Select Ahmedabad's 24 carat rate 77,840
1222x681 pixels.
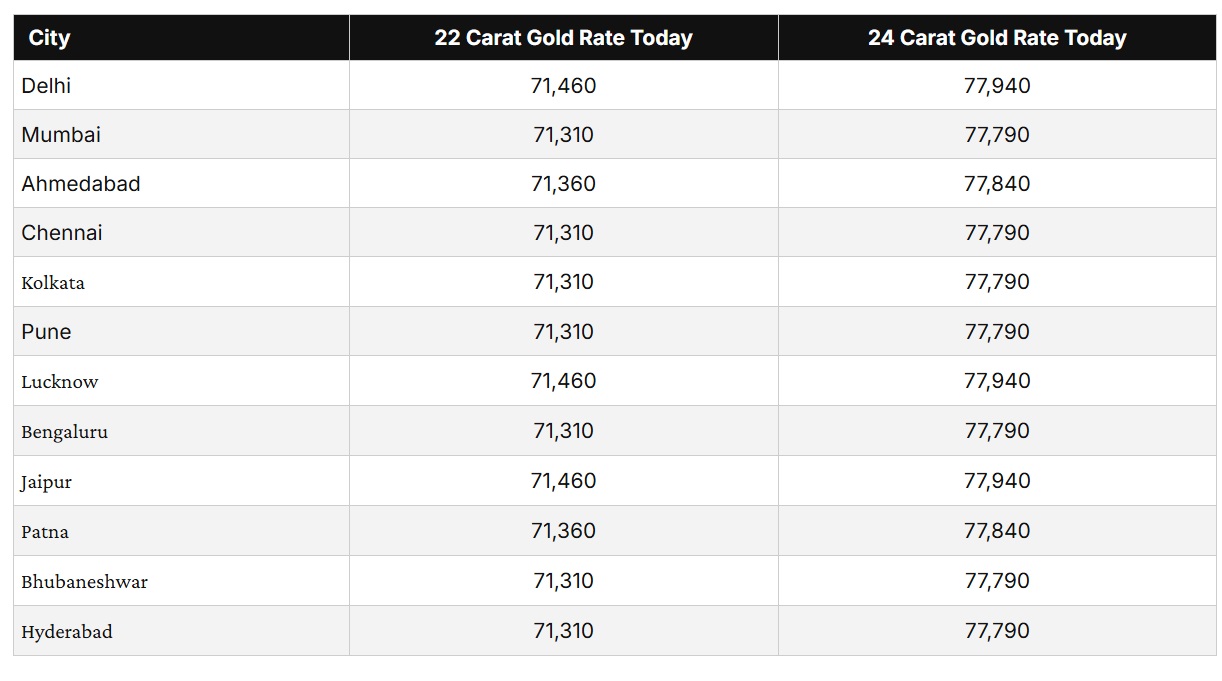(997, 184)
